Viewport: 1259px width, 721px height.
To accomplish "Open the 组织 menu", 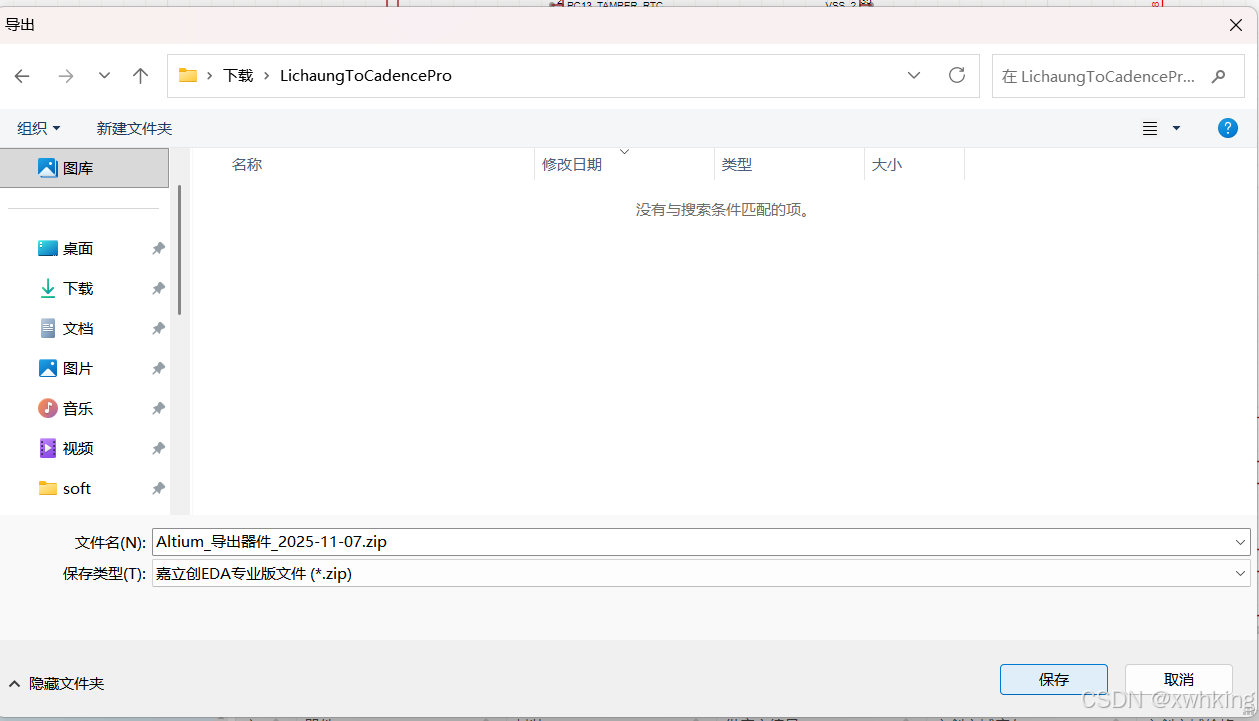I will pyautogui.click(x=38, y=128).
